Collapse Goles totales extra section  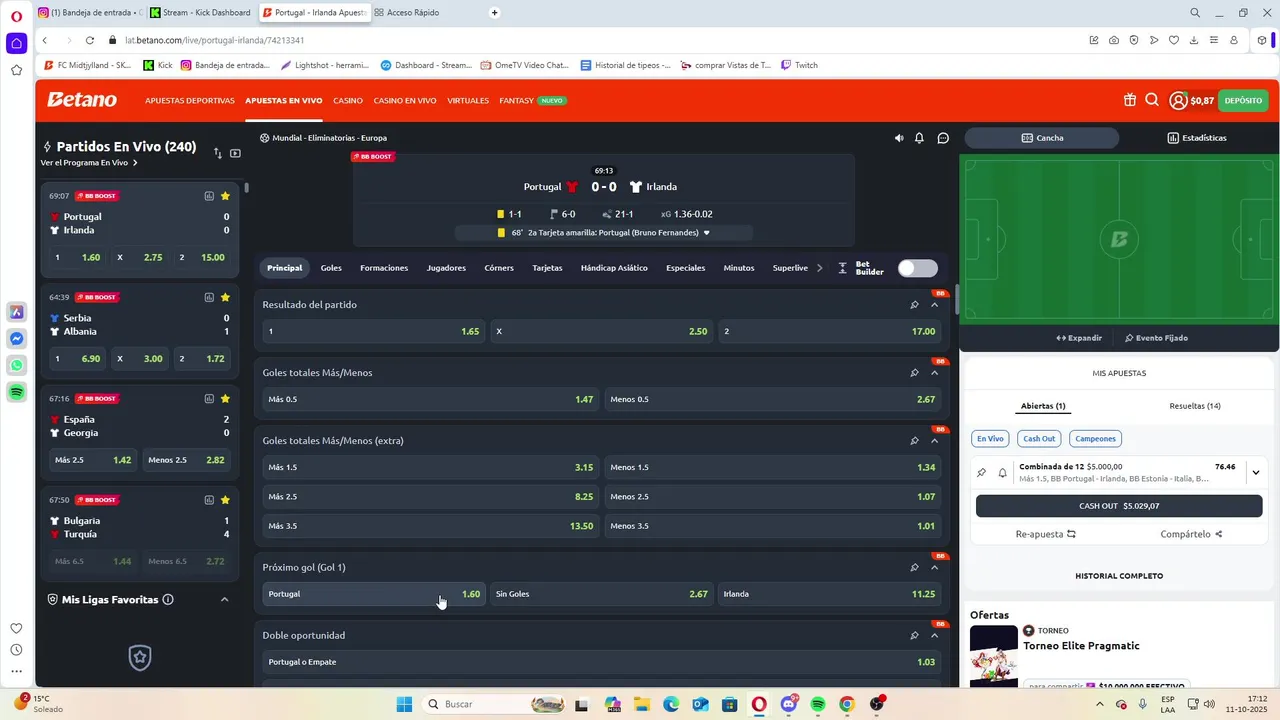(935, 441)
